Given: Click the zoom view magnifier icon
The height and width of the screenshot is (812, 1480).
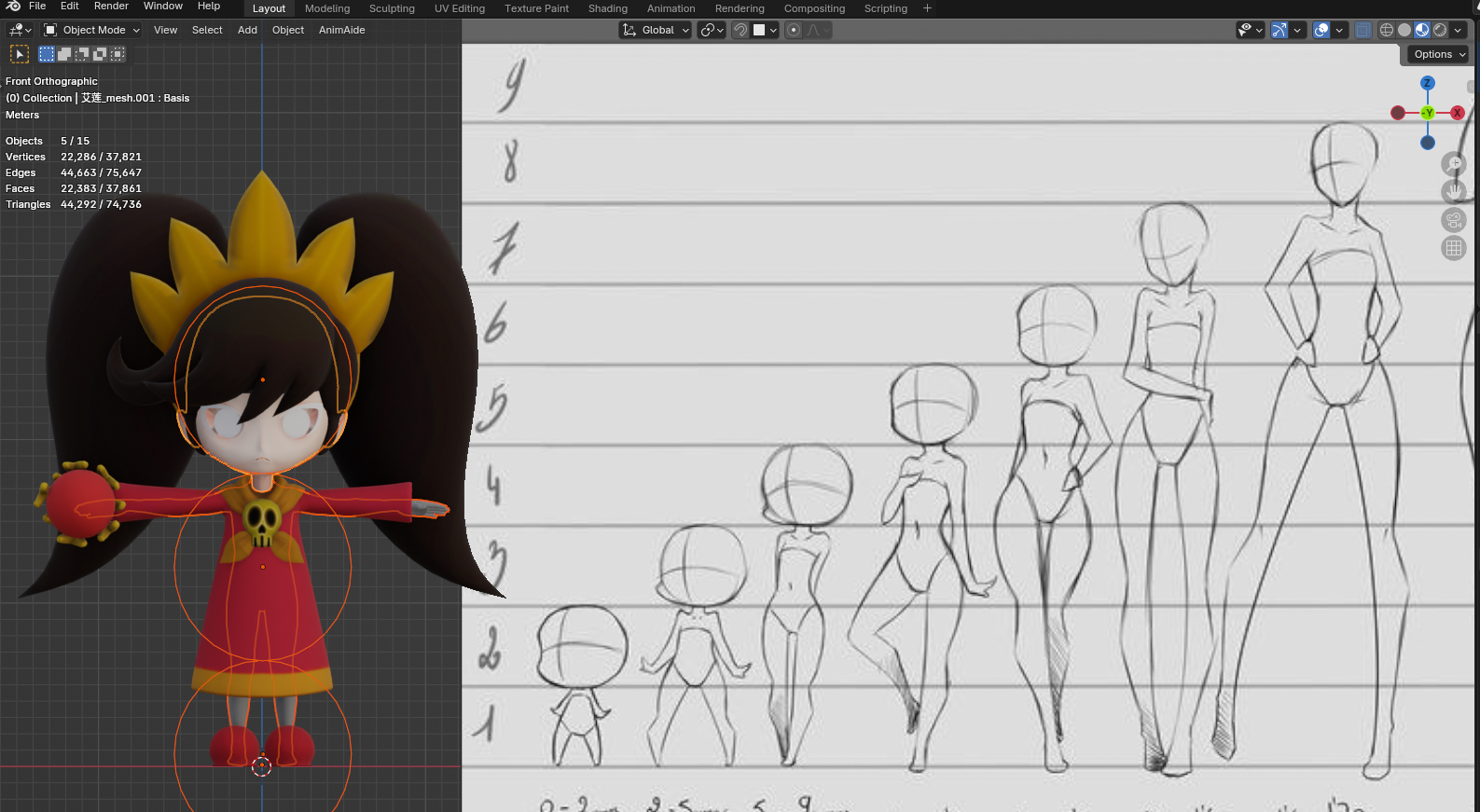Looking at the screenshot, I should tap(1454, 164).
